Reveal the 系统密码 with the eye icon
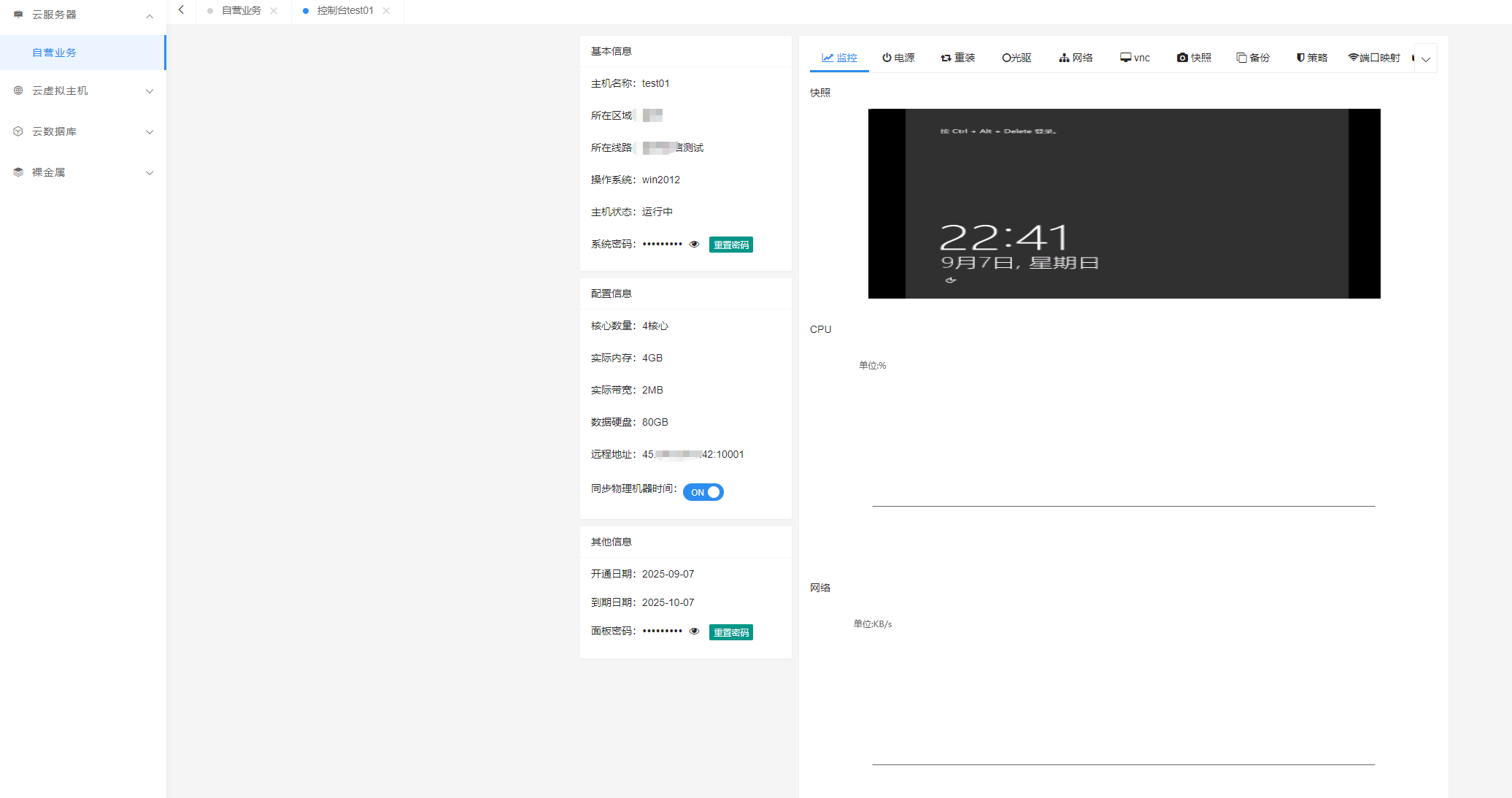Viewport: 1512px width, 798px height. (x=694, y=245)
